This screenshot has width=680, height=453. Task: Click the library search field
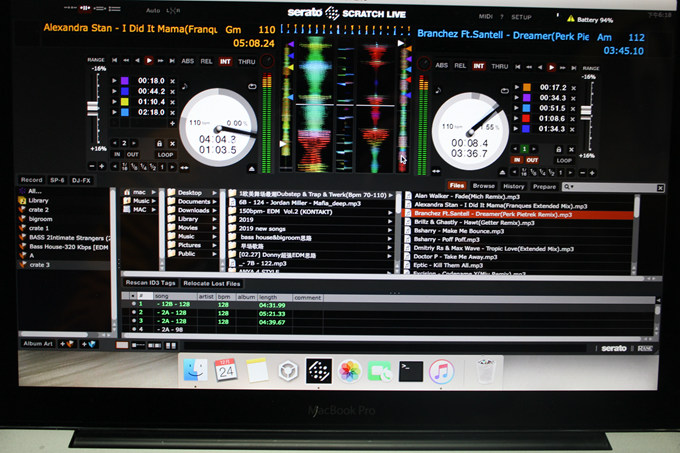[x=613, y=187]
